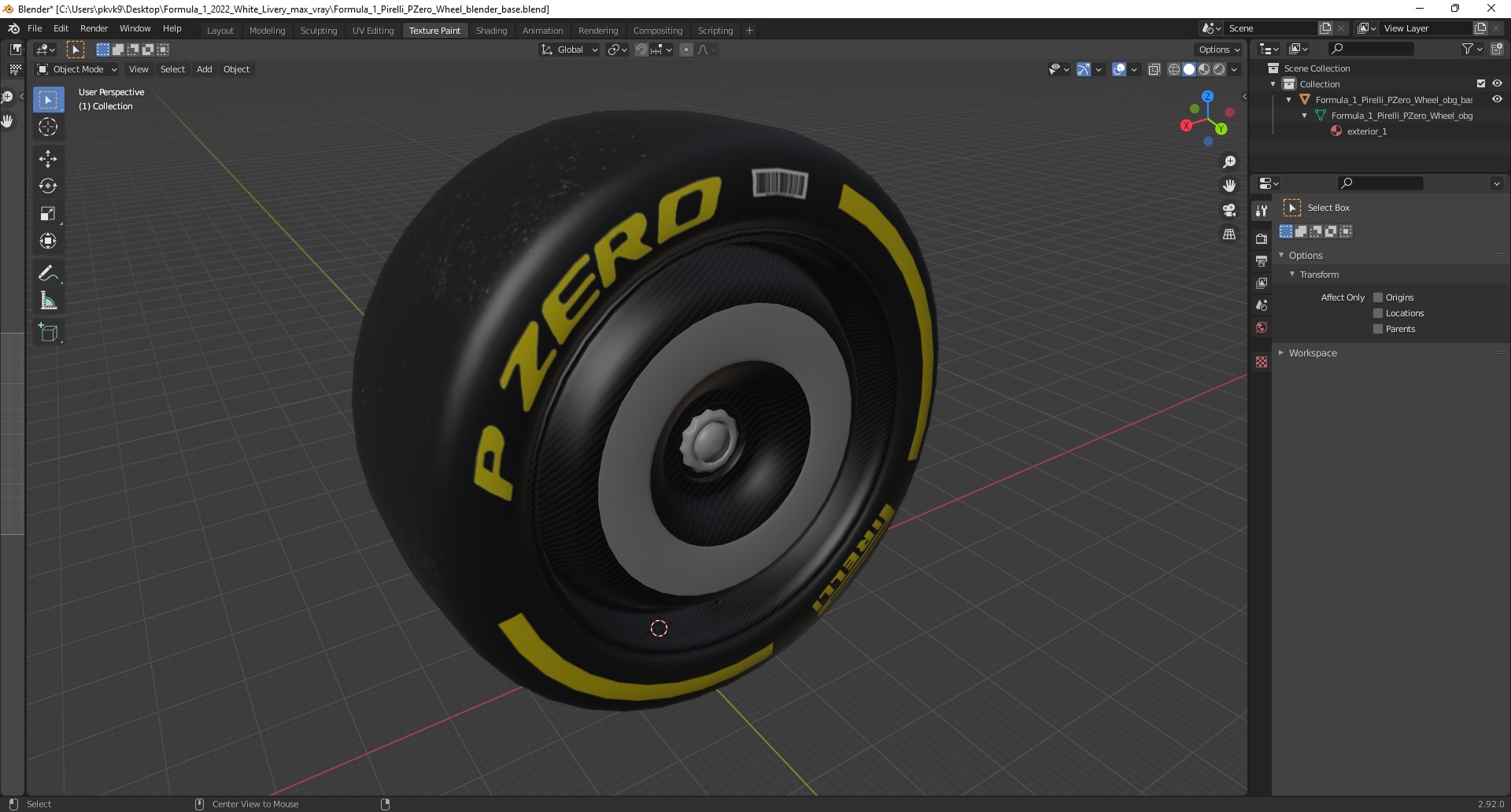Open the viewport Select menu

(172, 69)
